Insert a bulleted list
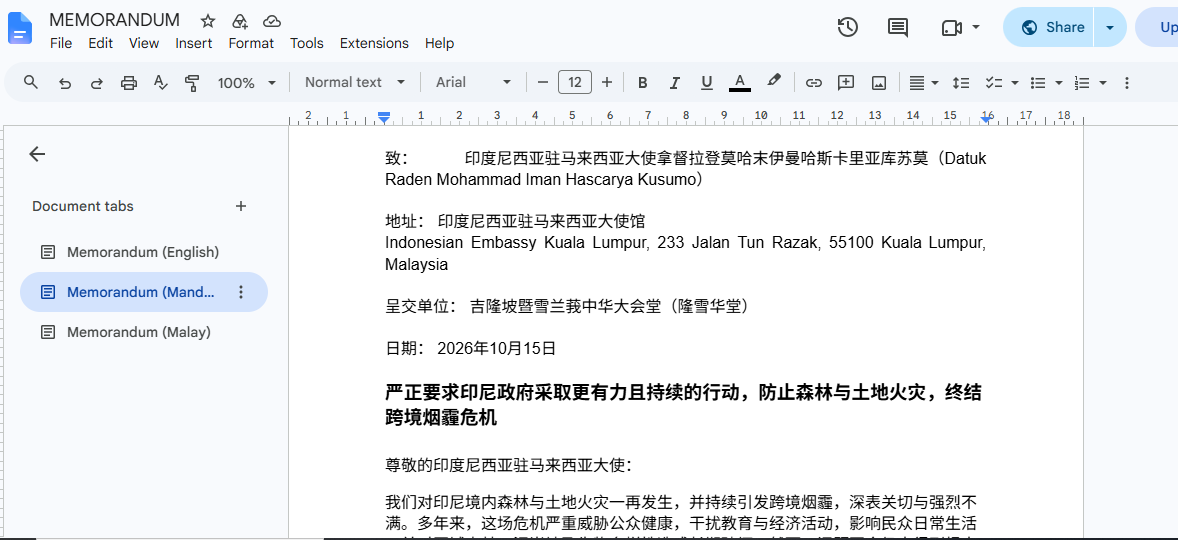Viewport: 1178px width, 540px height. tap(1038, 83)
